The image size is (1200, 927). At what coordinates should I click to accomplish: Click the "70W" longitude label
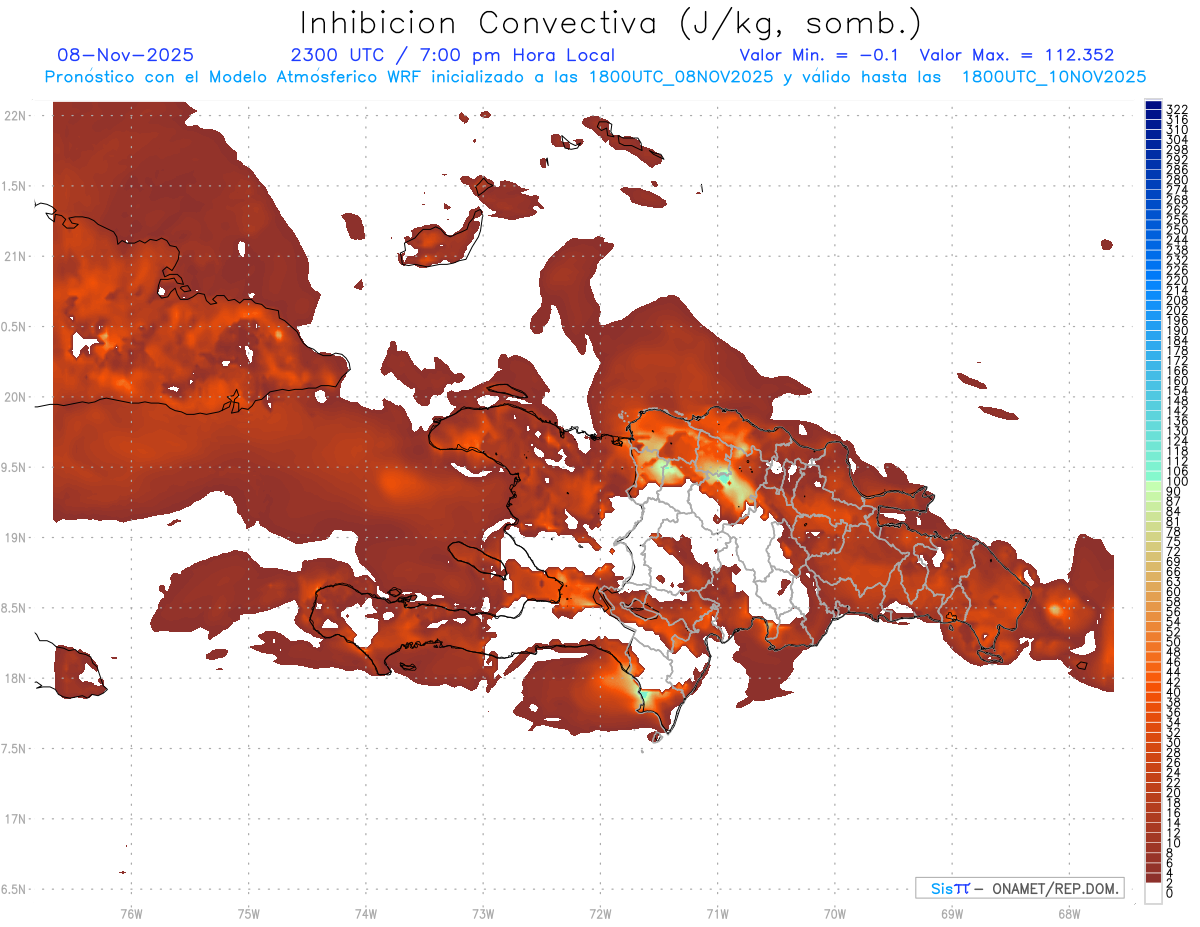pyautogui.click(x=835, y=913)
